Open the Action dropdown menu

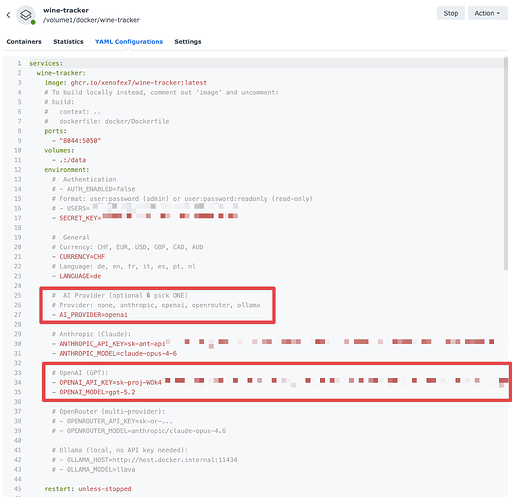(487, 13)
